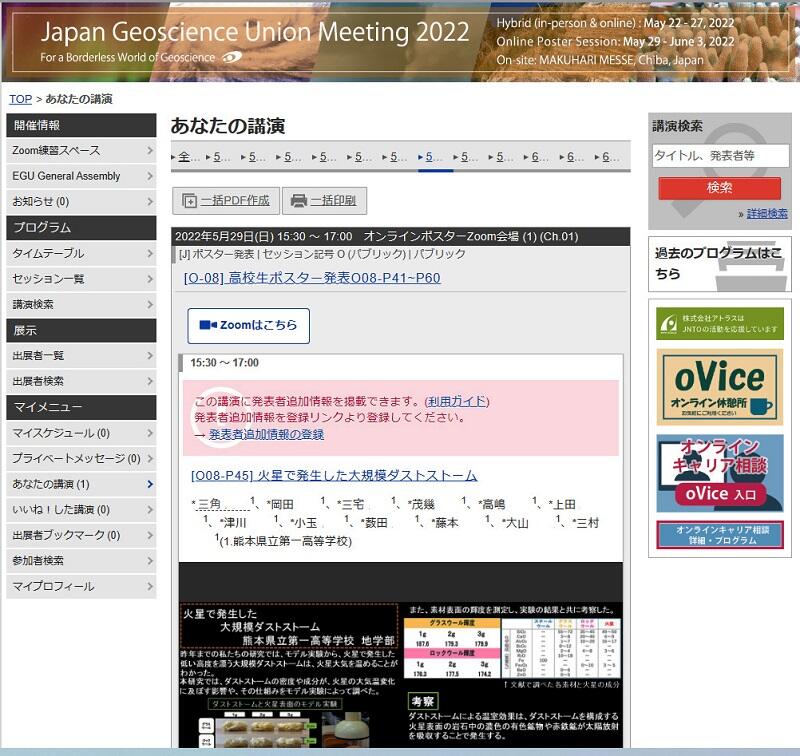Viewport: 800px width, 756px height.
Task: Select the first 全 tab in date strip
Action: [x=187, y=157]
